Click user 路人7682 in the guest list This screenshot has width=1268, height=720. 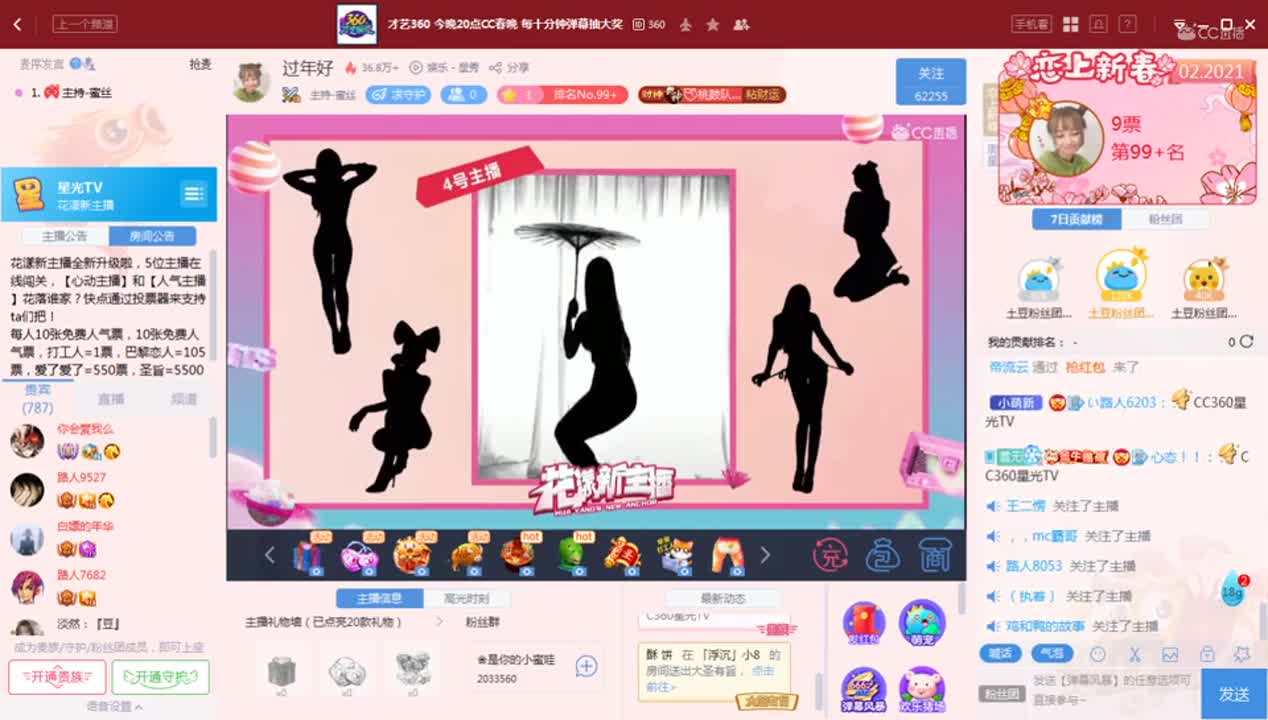pyautogui.click(x=81, y=575)
